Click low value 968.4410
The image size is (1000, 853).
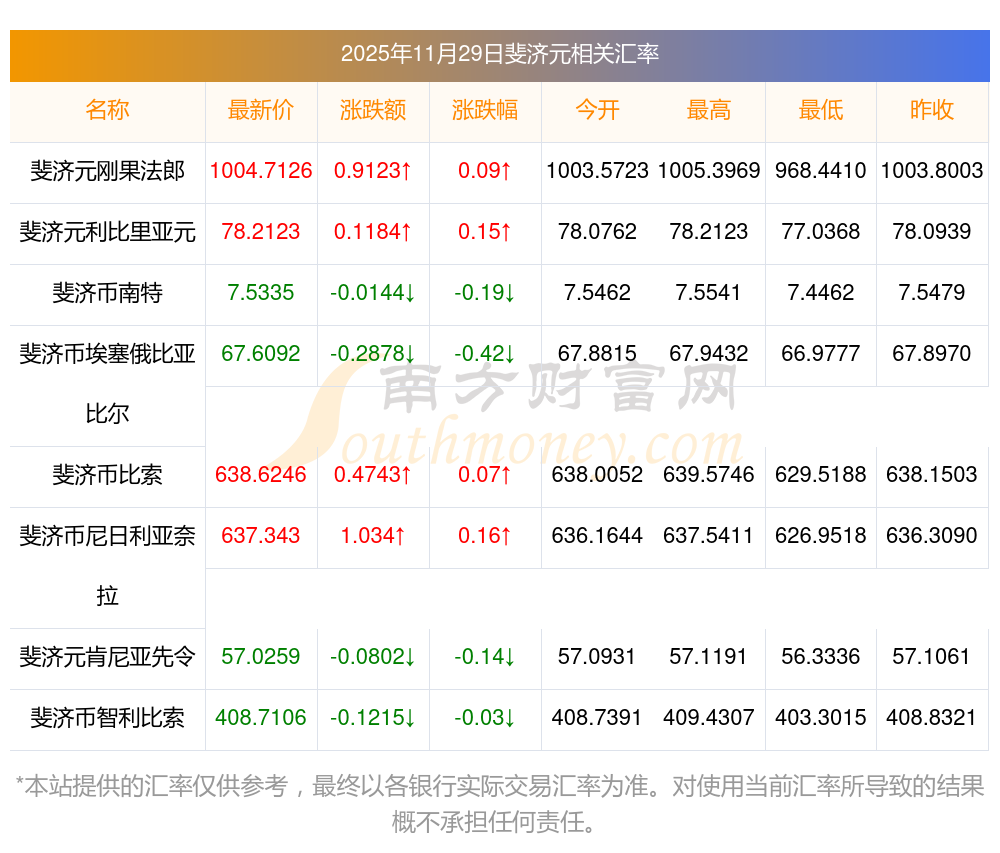(x=821, y=171)
